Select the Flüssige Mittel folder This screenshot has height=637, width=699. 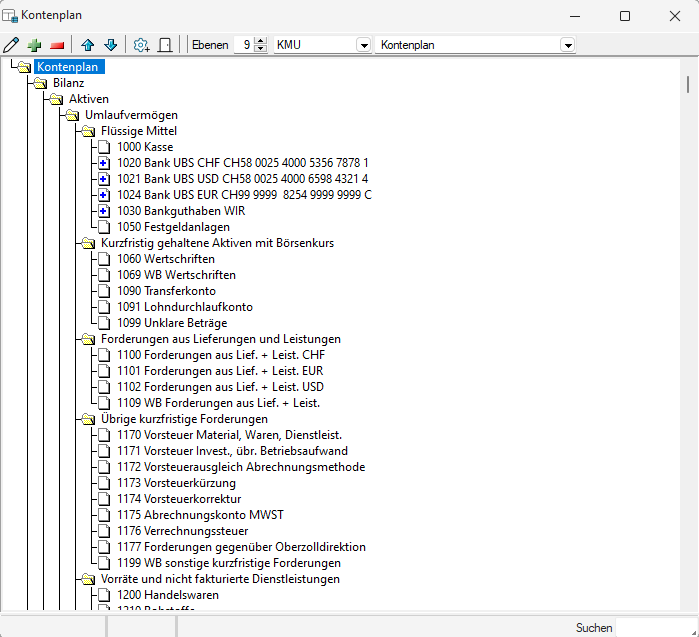click(x=139, y=131)
